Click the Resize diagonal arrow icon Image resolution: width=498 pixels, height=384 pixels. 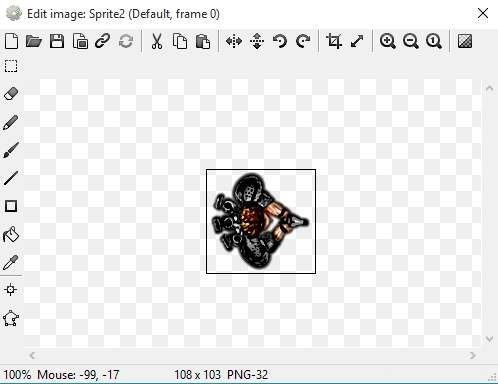(357, 41)
